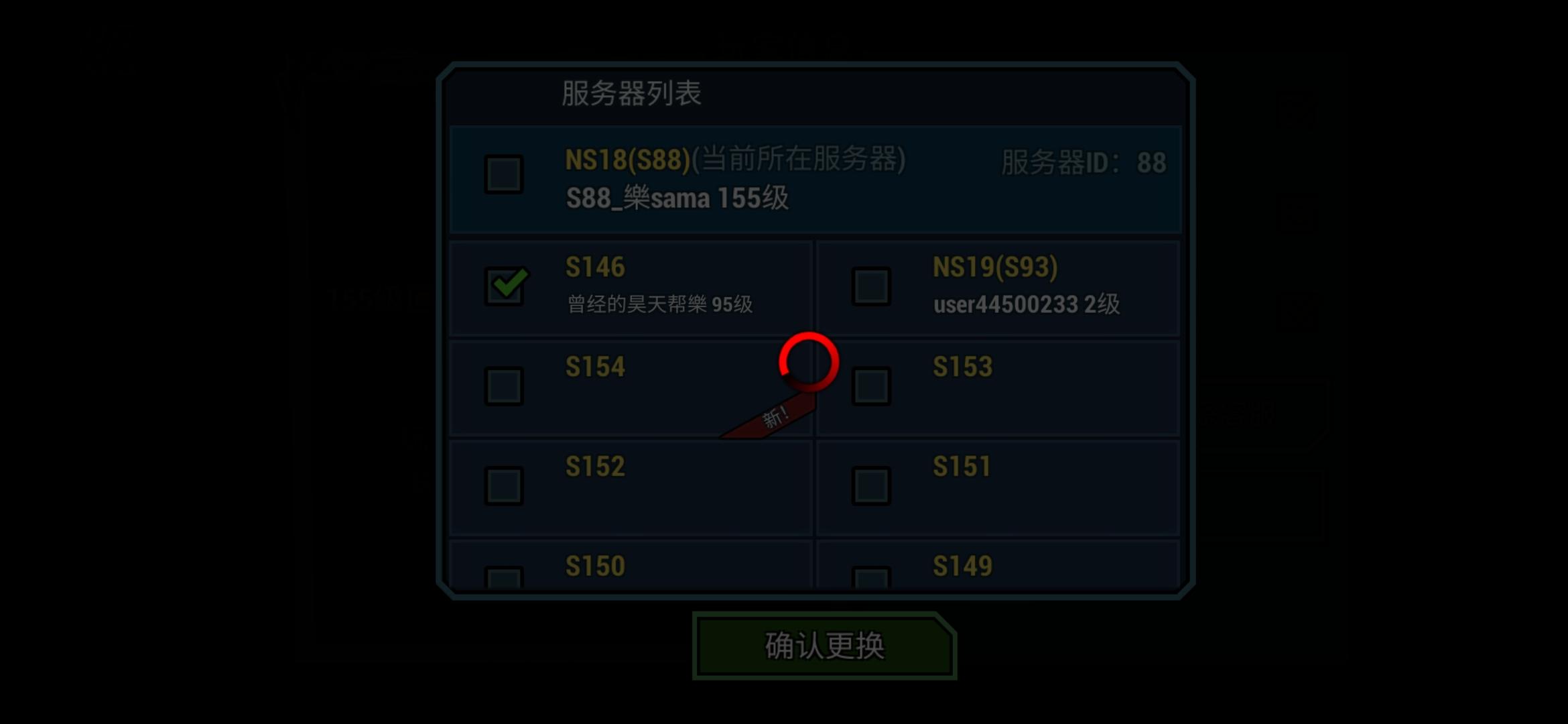Click the 服务器ID: 88 label
Screen dimensions: 1568x724
point(1084,163)
